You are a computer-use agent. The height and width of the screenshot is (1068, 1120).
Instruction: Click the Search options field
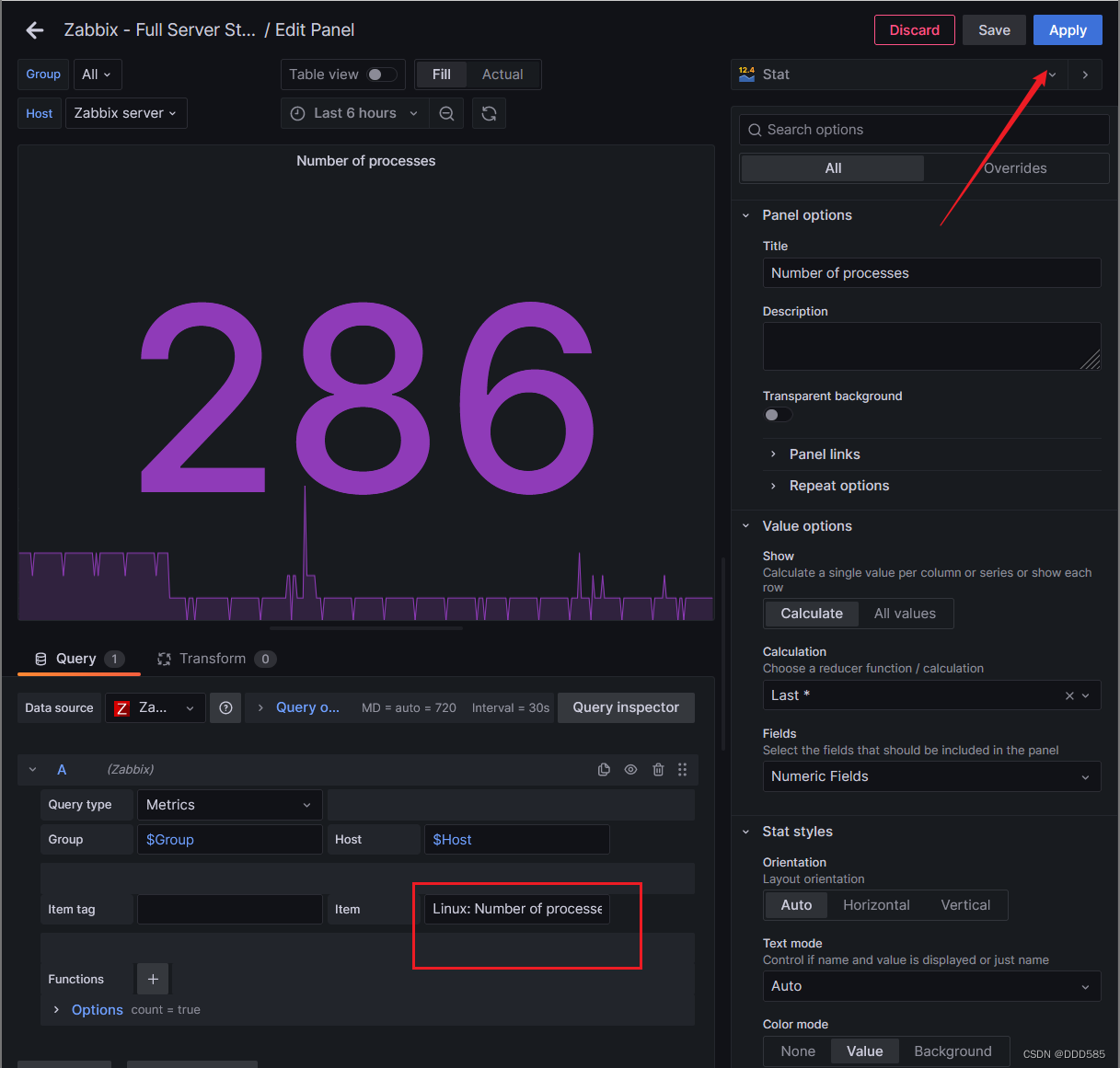[924, 130]
